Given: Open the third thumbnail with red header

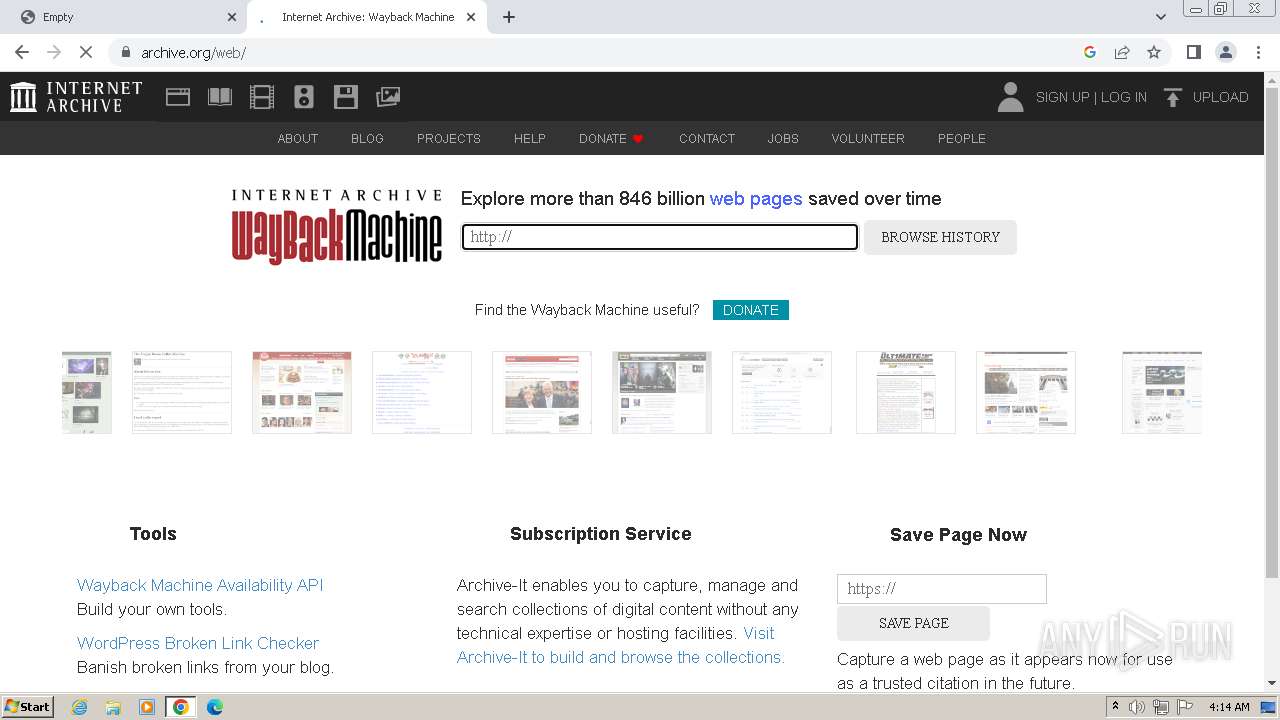Looking at the screenshot, I should pyautogui.click(x=302, y=392).
